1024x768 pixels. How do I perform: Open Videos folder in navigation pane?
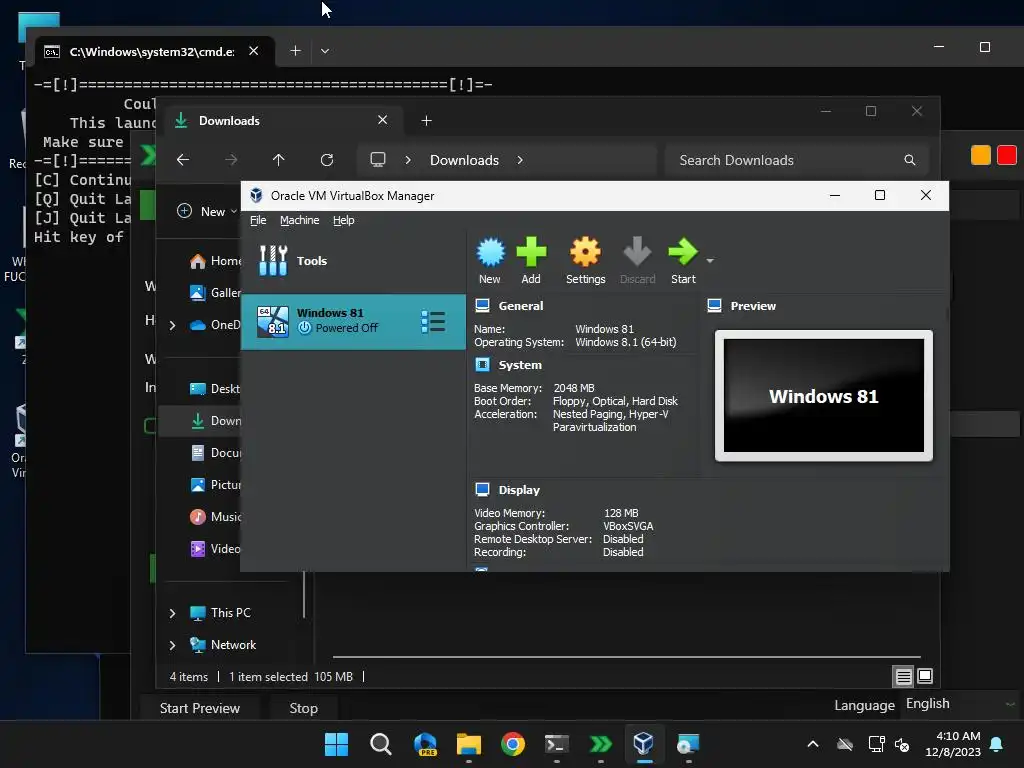tap(215, 549)
